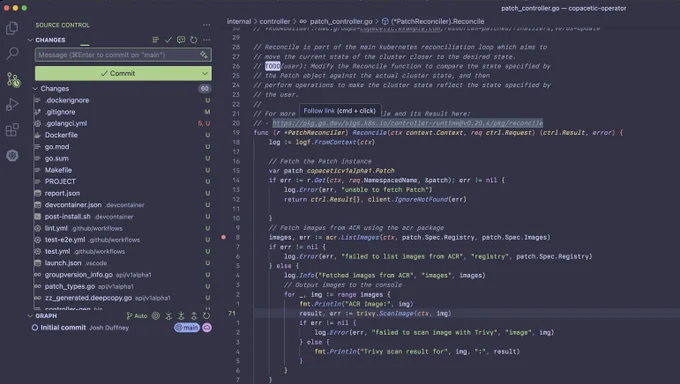Open the Commit button dropdown arrow
Image resolution: width=680 pixels, height=384 pixels.
click(x=205, y=73)
